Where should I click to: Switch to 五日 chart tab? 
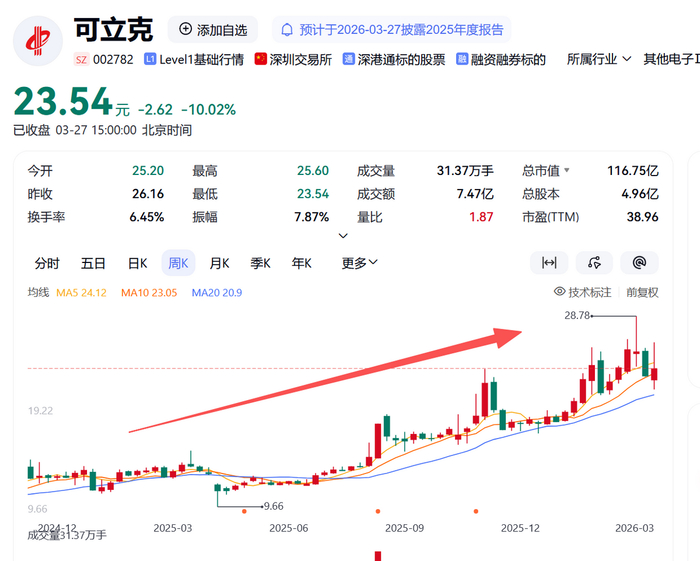point(93,263)
